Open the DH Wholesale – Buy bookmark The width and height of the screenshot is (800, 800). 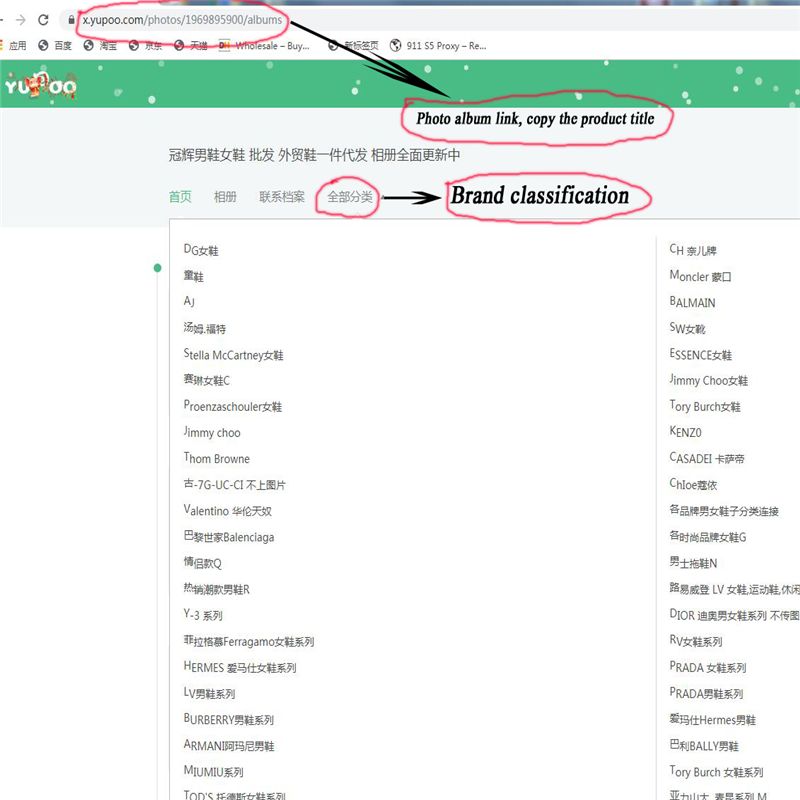(264, 45)
